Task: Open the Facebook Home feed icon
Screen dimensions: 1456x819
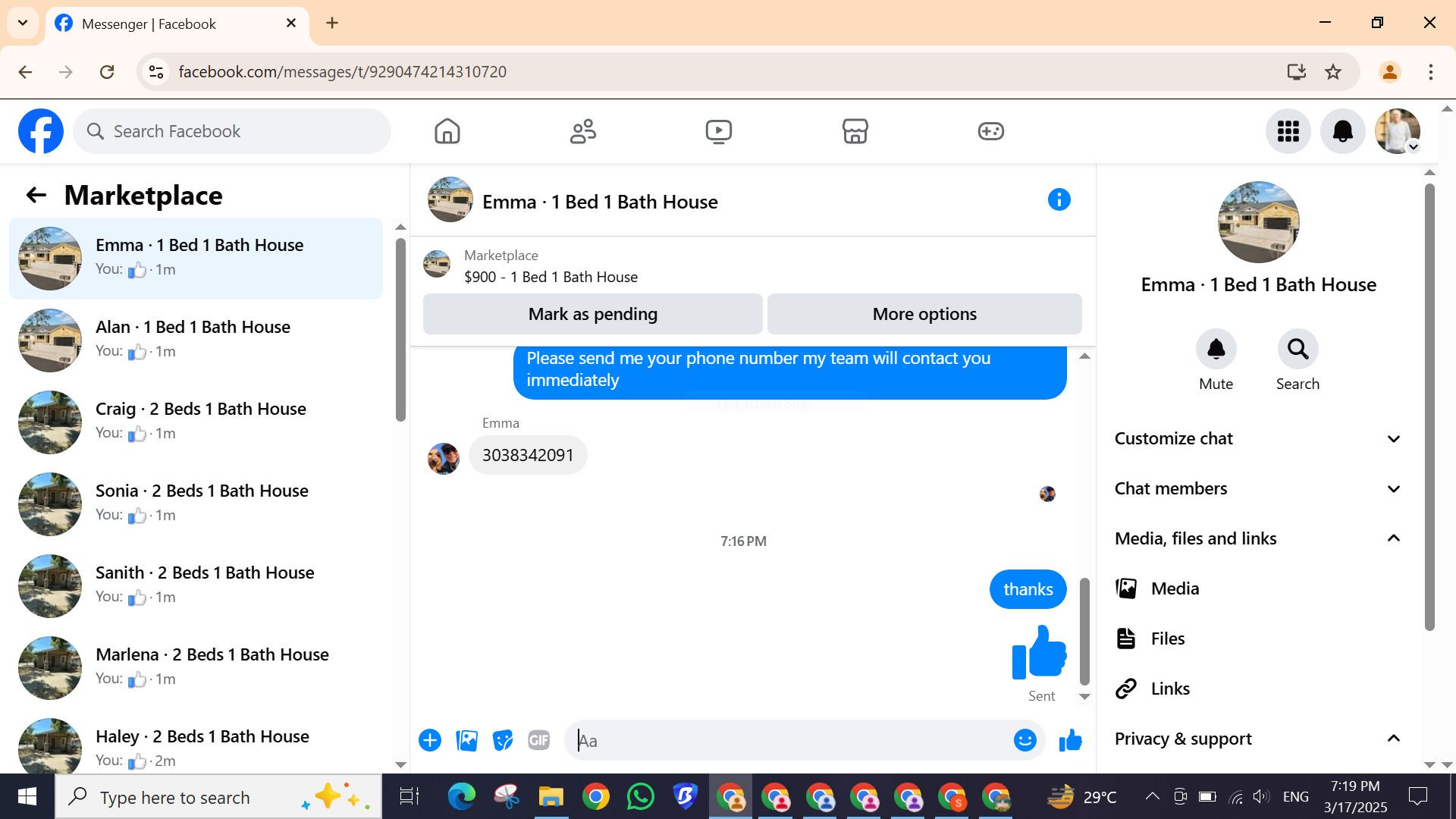Action: (x=447, y=131)
